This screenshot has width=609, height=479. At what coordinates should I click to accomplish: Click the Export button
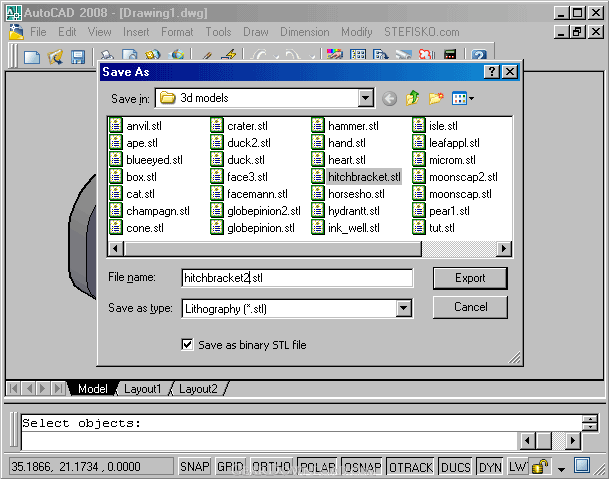[x=470, y=278]
